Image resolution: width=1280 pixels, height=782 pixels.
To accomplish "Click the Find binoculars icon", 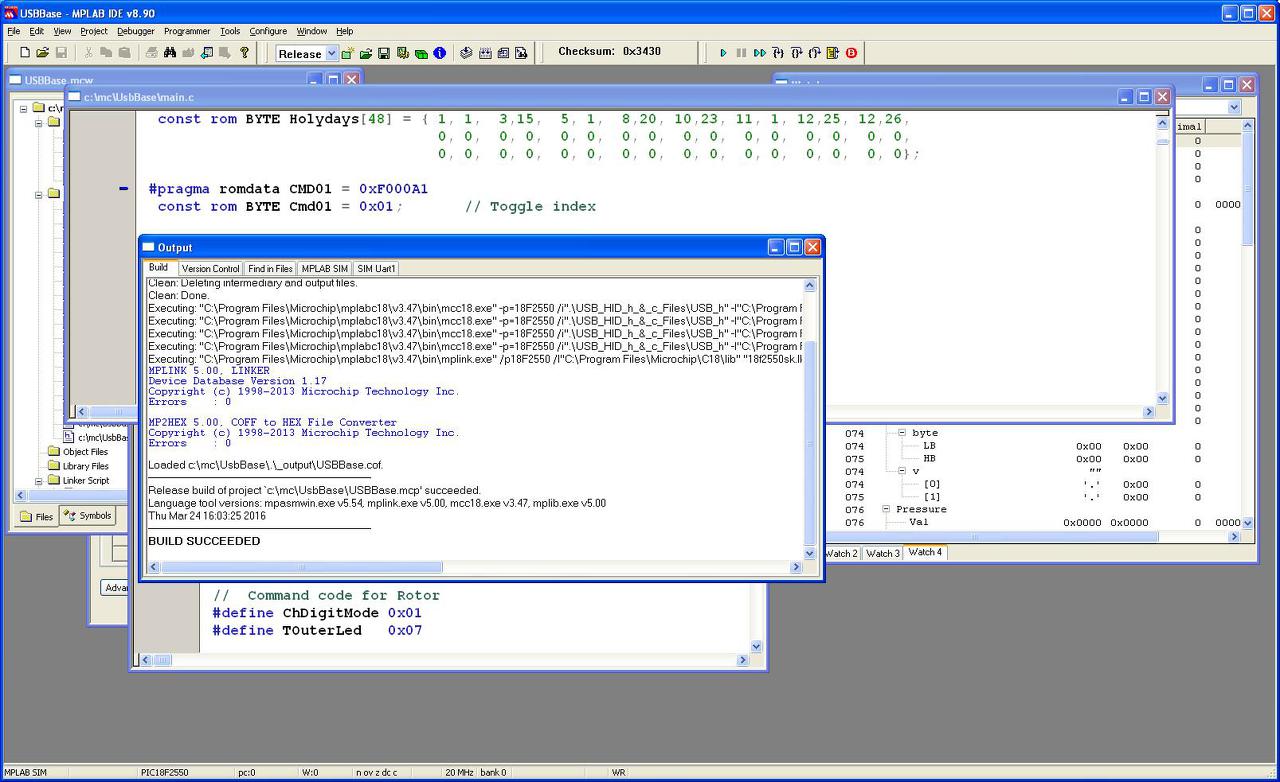I will [x=170, y=53].
